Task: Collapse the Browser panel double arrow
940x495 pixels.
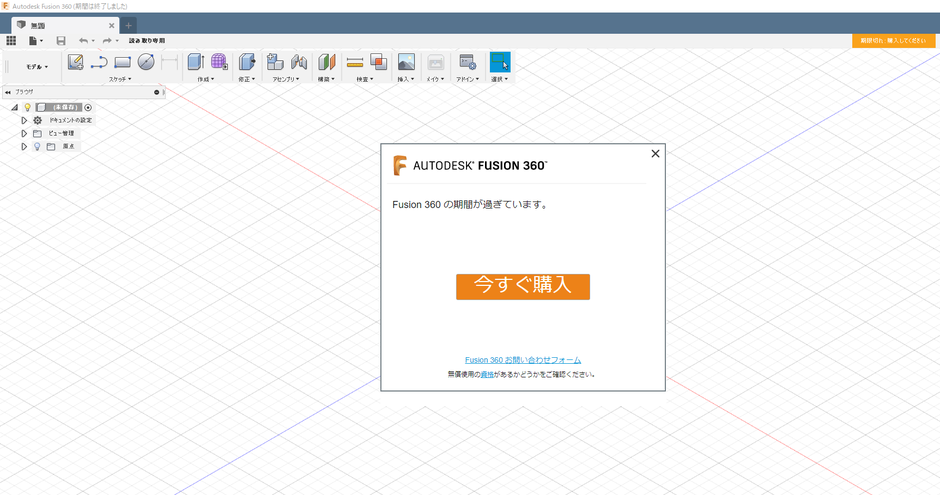Action: pyautogui.click(x=8, y=92)
